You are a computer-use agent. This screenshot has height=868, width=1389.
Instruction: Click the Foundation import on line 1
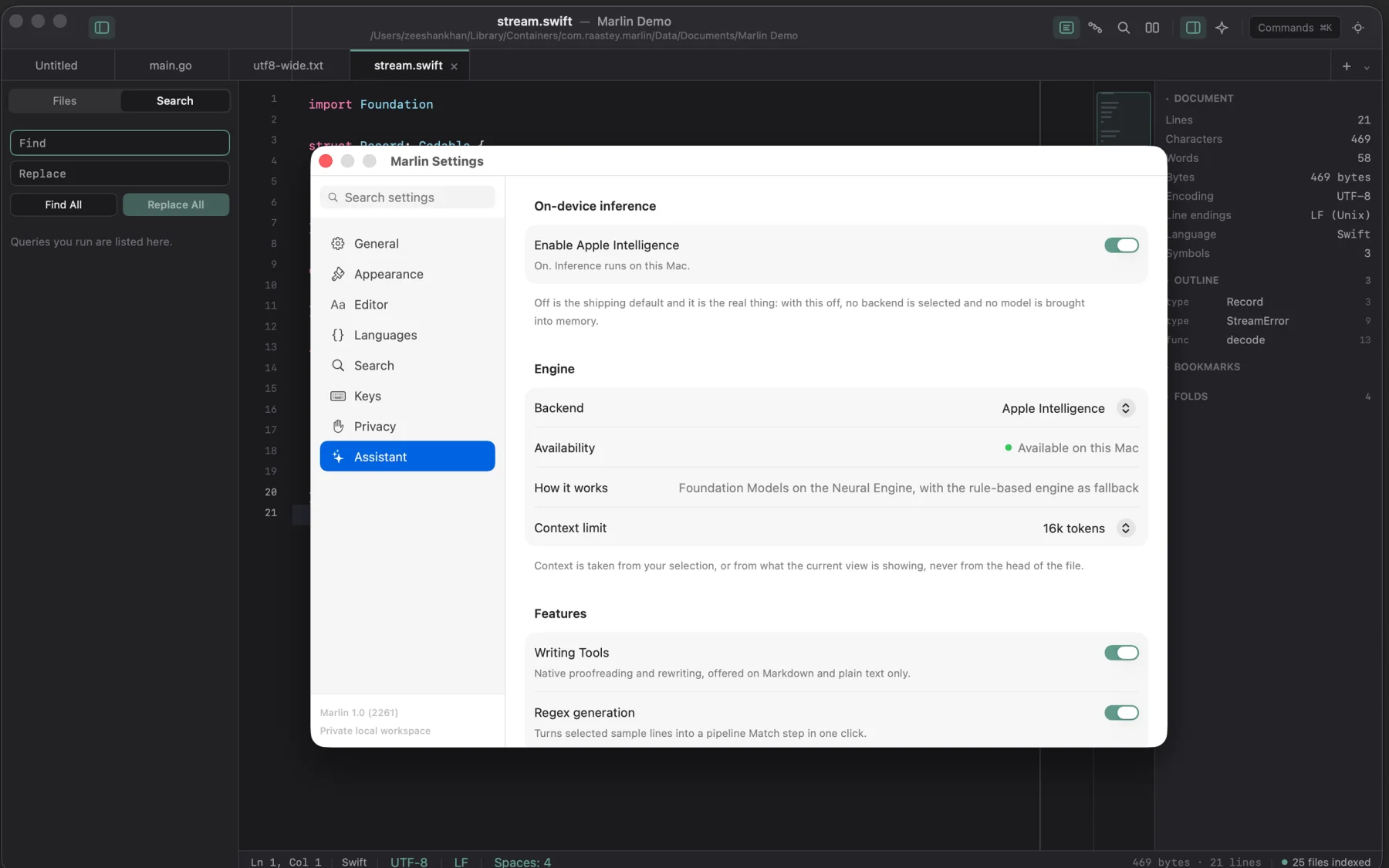(x=397, y=104)
